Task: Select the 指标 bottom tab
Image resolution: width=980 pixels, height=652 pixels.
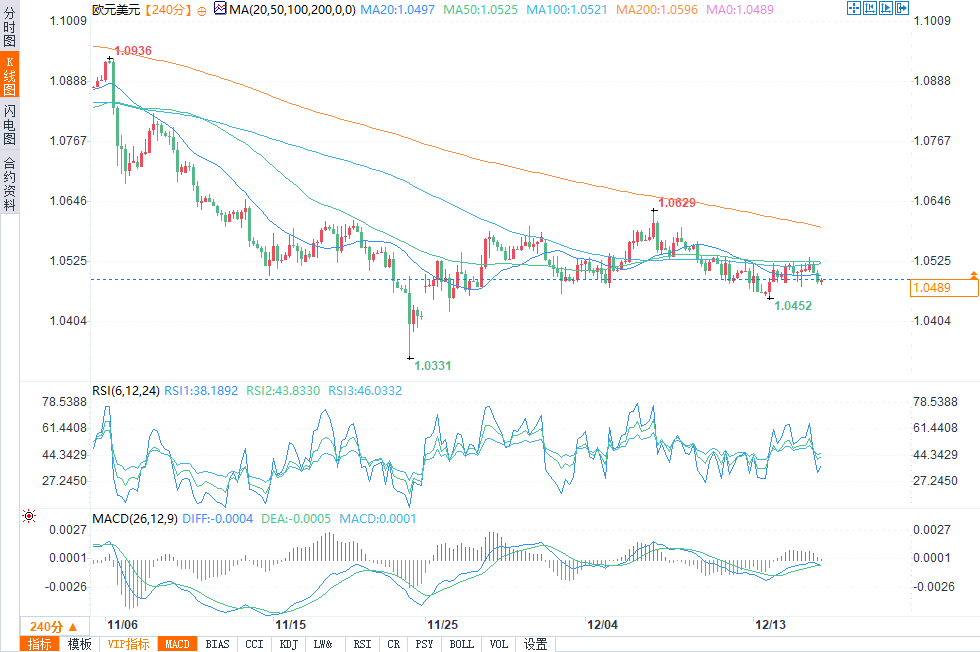Action: [40, 644]
